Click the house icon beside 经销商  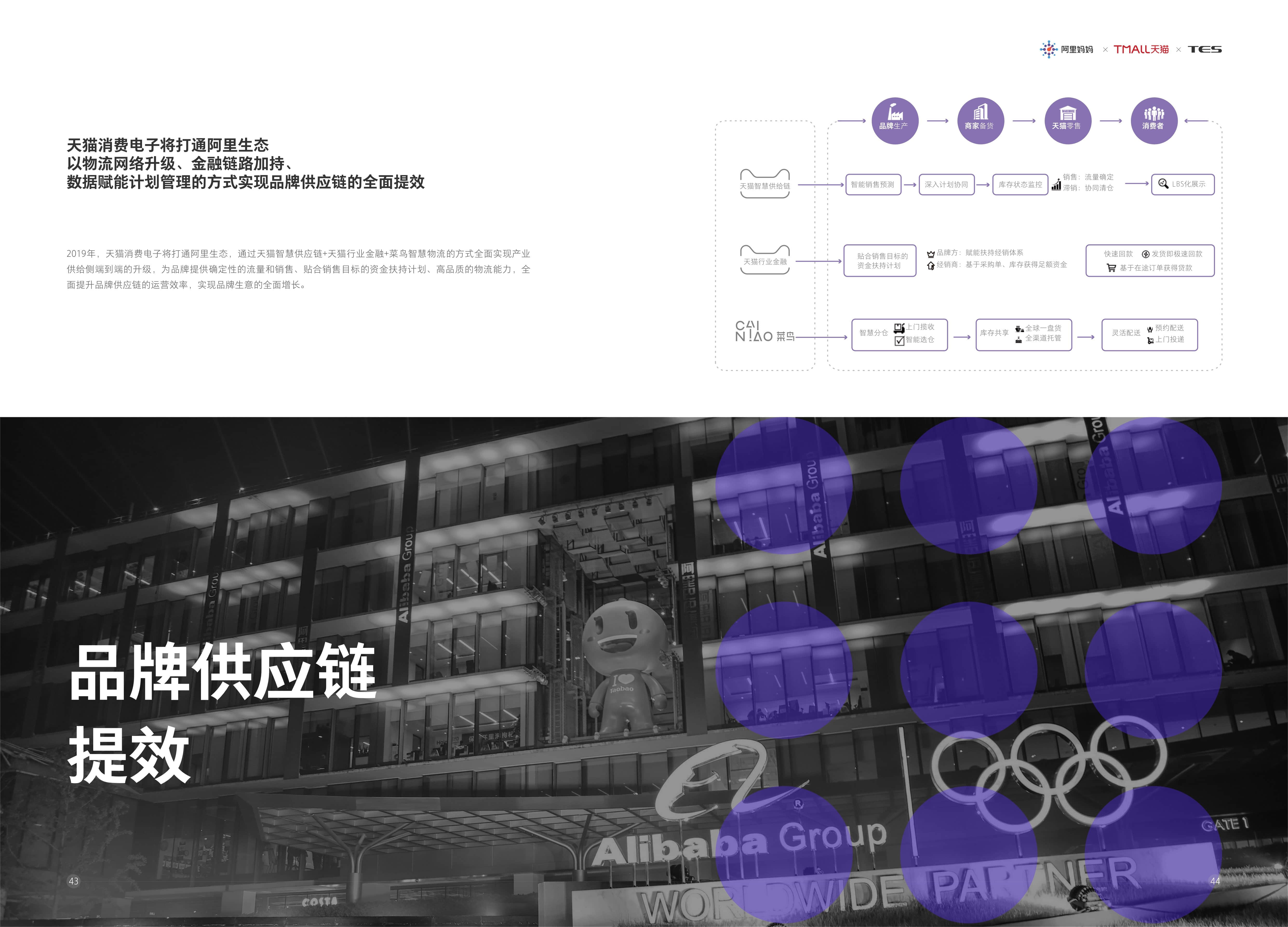click(x=931, y=265)
